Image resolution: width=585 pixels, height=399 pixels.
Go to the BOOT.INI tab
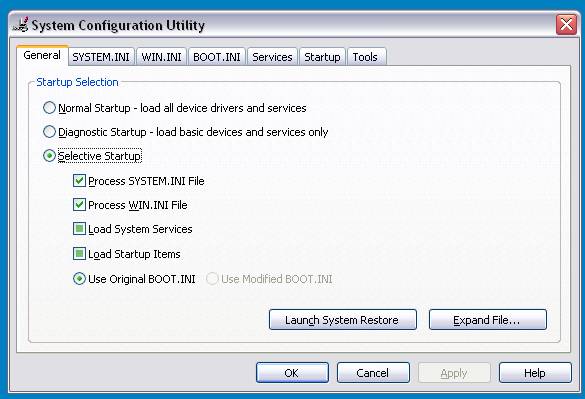point(217,57)
